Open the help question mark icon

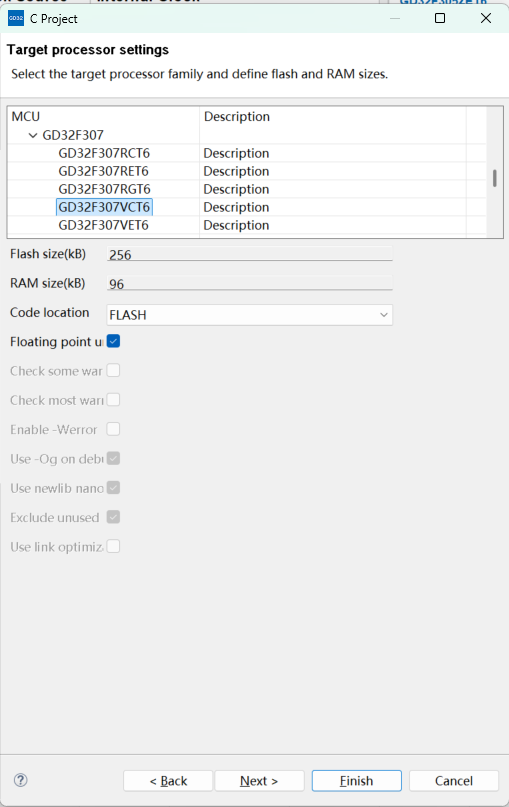21,780
